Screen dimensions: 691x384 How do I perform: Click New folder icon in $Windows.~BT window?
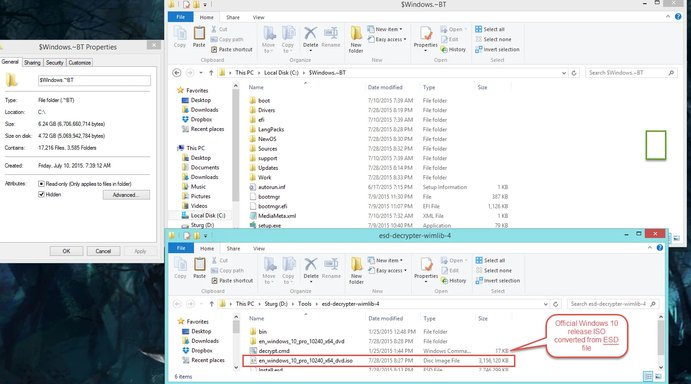(356, 39)
